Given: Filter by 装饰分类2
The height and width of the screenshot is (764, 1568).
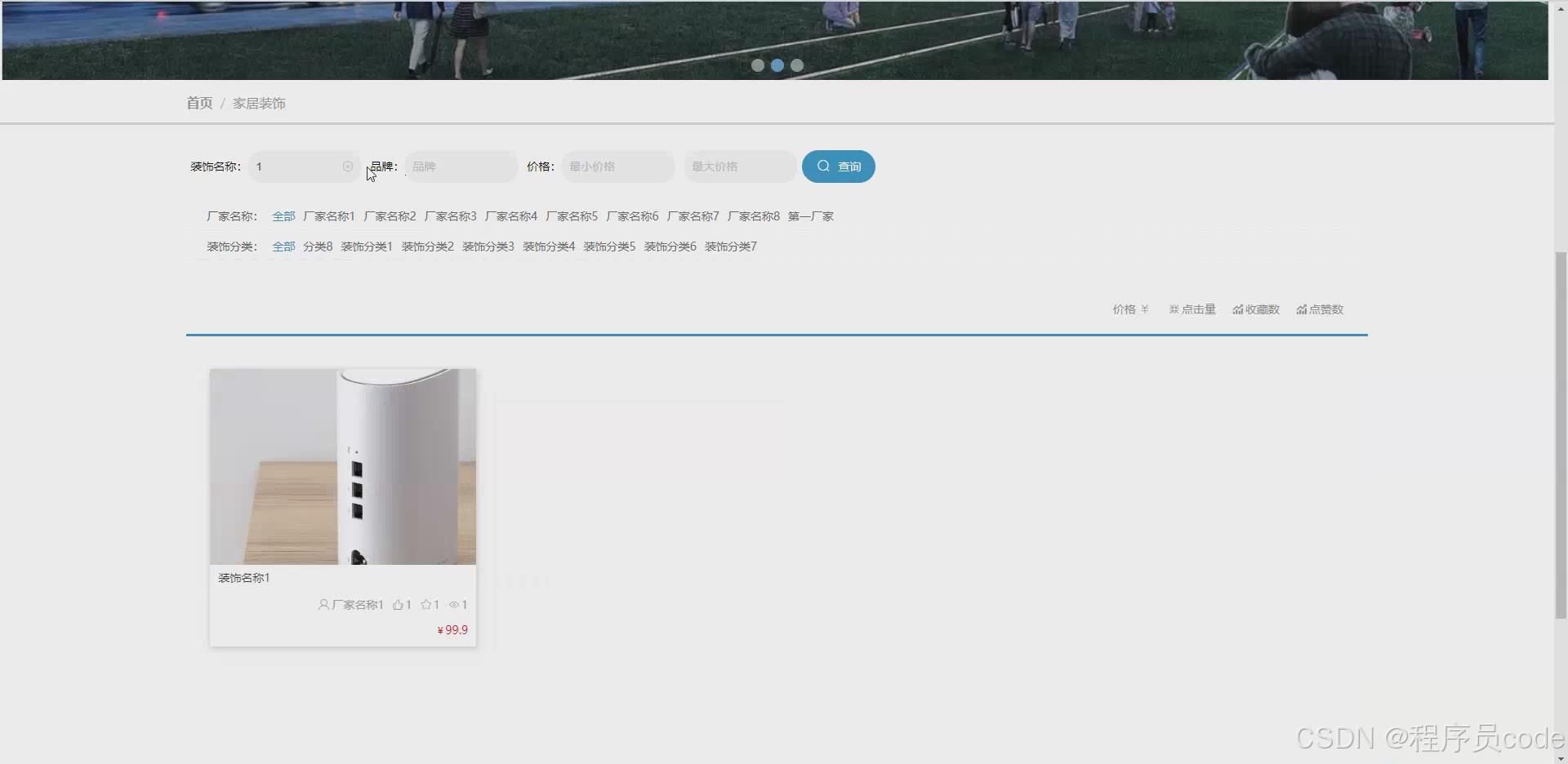Looking at the screenshot, I should tap(427, 247).
